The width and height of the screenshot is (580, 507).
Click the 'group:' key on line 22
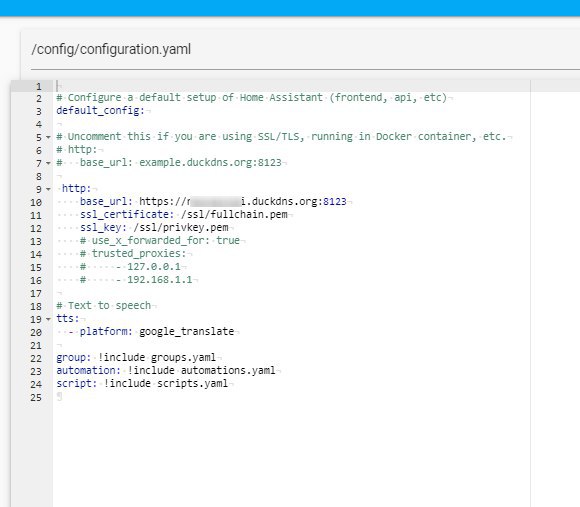click(74, 357)
